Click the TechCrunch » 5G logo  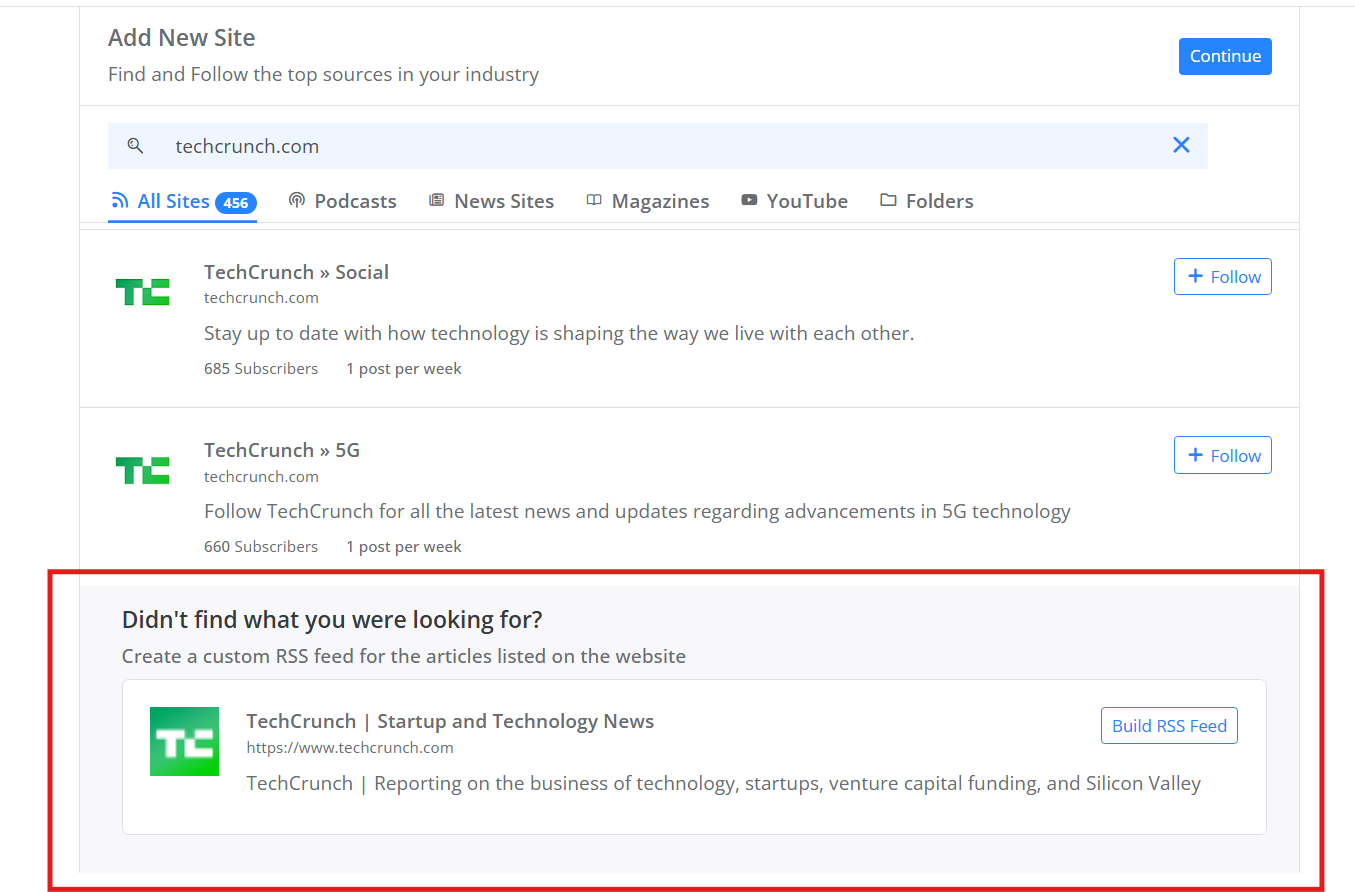click(x=142, y=470)
